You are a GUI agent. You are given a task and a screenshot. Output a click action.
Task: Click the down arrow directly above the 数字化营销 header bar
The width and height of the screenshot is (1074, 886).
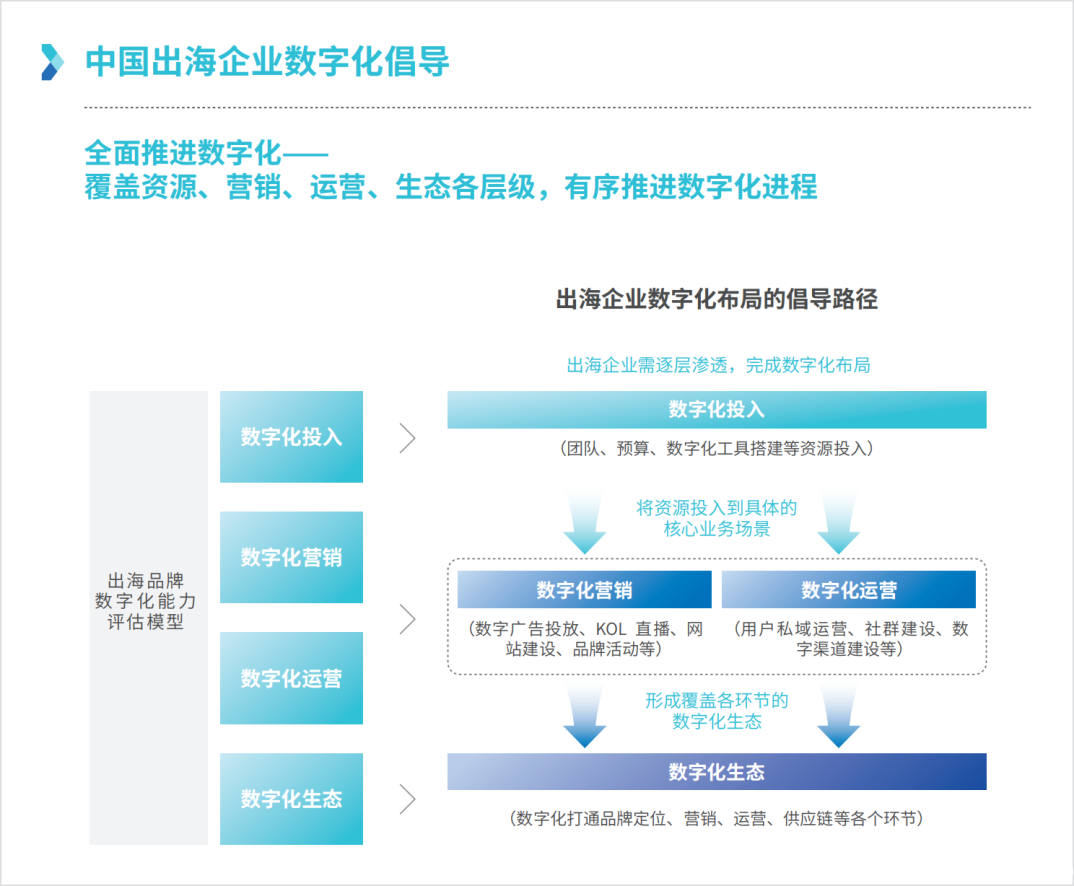click(585, 524)
